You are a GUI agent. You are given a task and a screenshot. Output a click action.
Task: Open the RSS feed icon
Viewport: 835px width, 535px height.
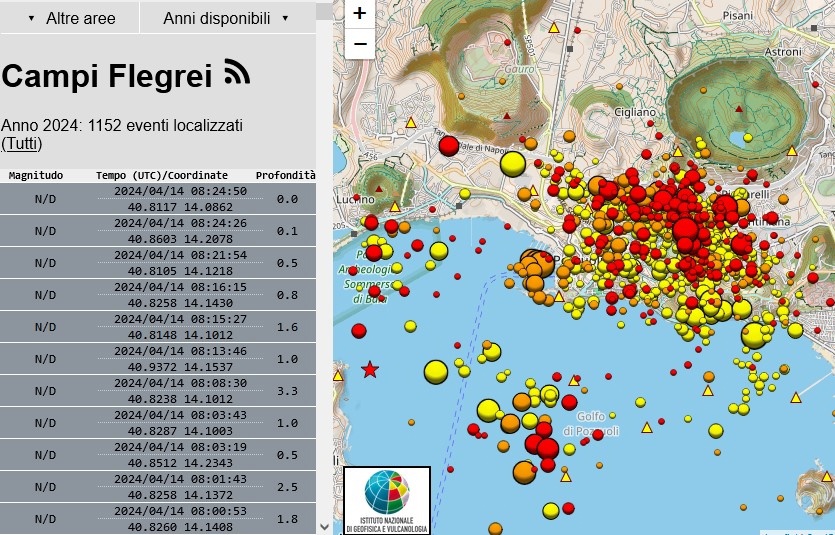point(237,73)
